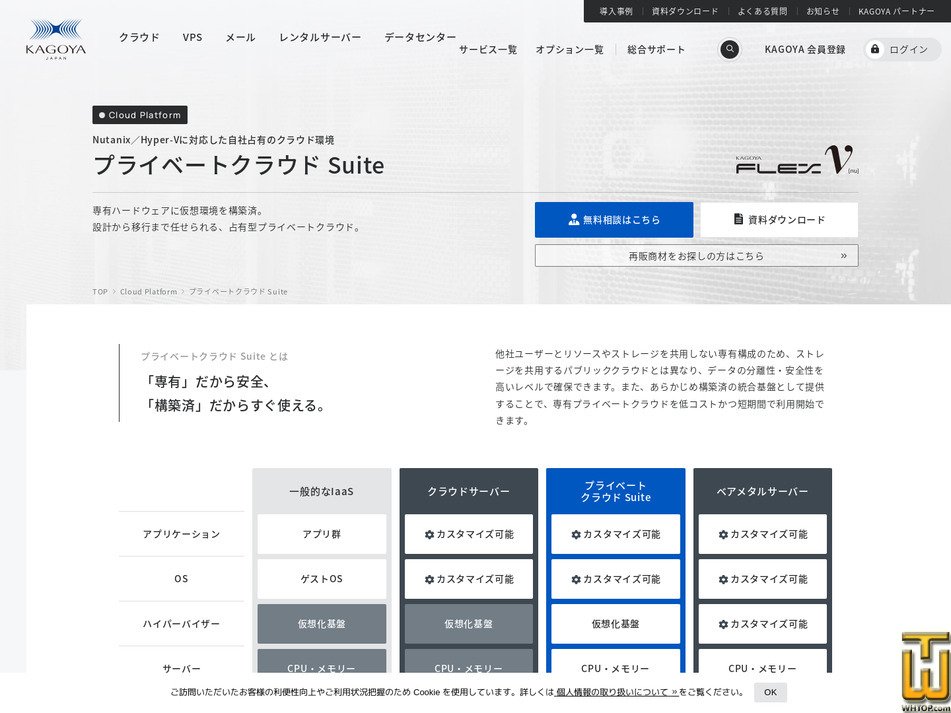Click the Cloud Platform badge label
This screenshot has width=951, height=713.
(139, 115)
